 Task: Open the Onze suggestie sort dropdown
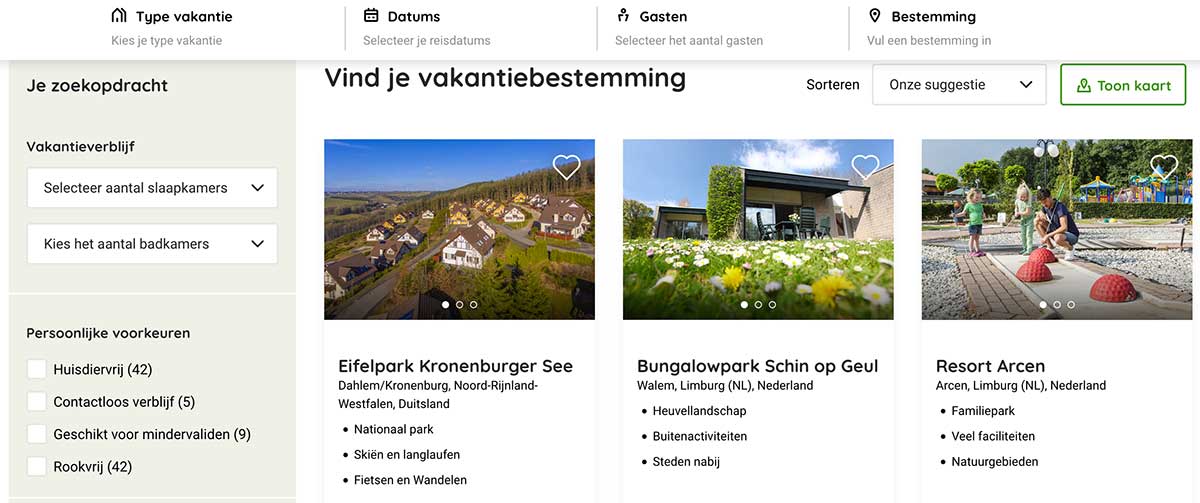(959, 85)
